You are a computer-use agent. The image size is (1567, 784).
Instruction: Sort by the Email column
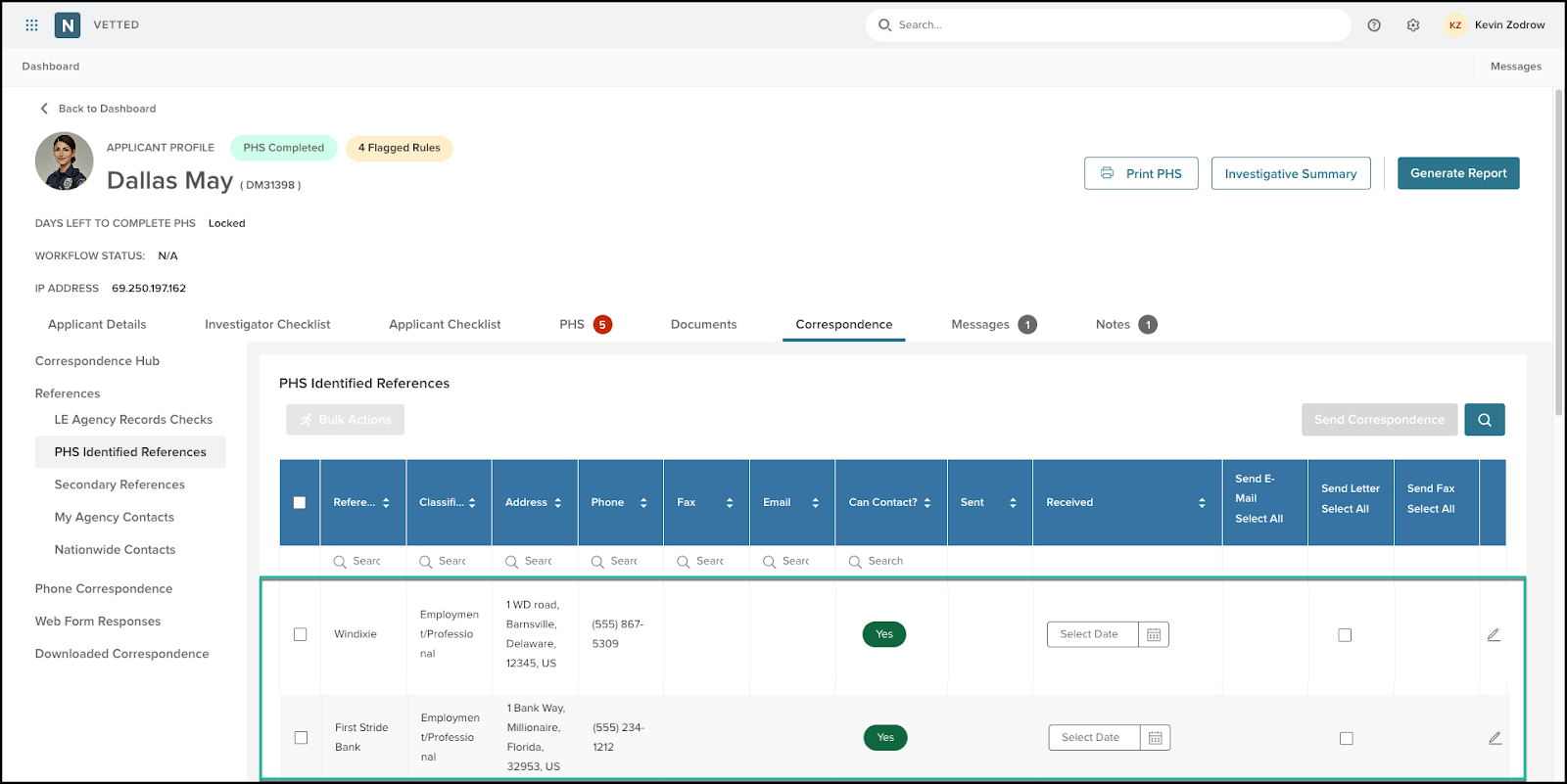[815, 503]
